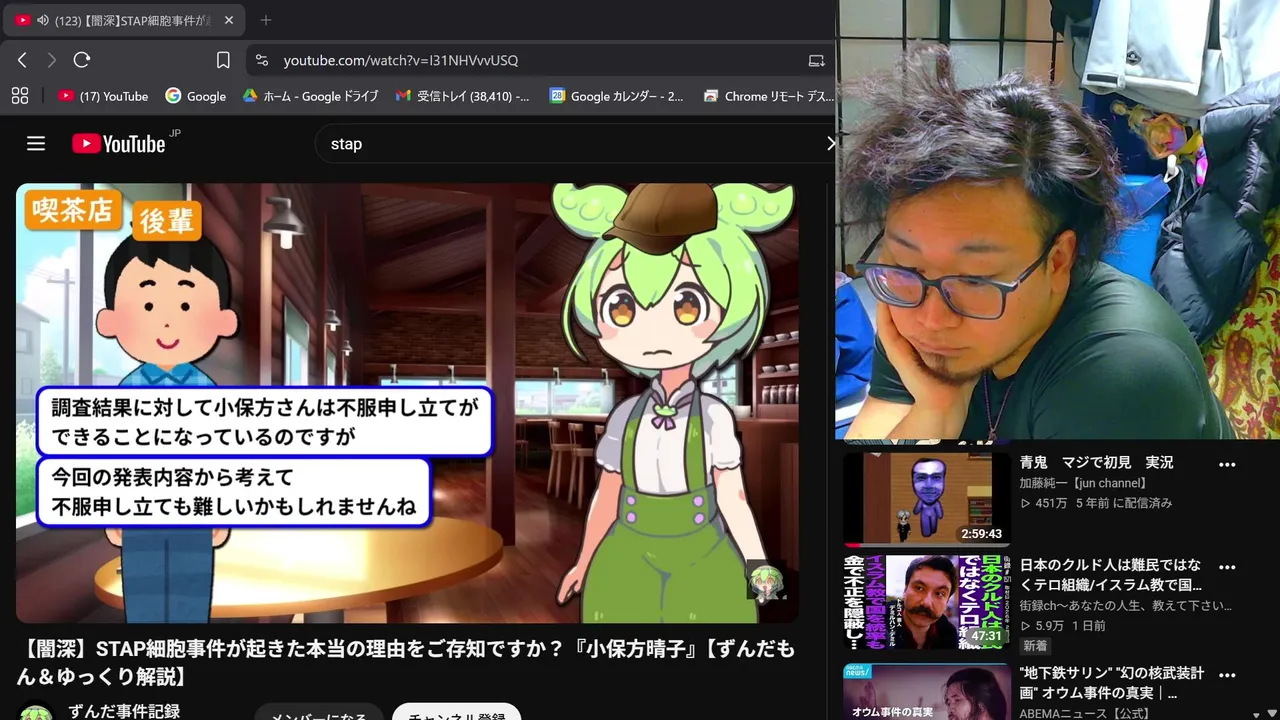Open the apps grid in the bookmarks bar
The image size is (1280, 720).
pos(19,96)
